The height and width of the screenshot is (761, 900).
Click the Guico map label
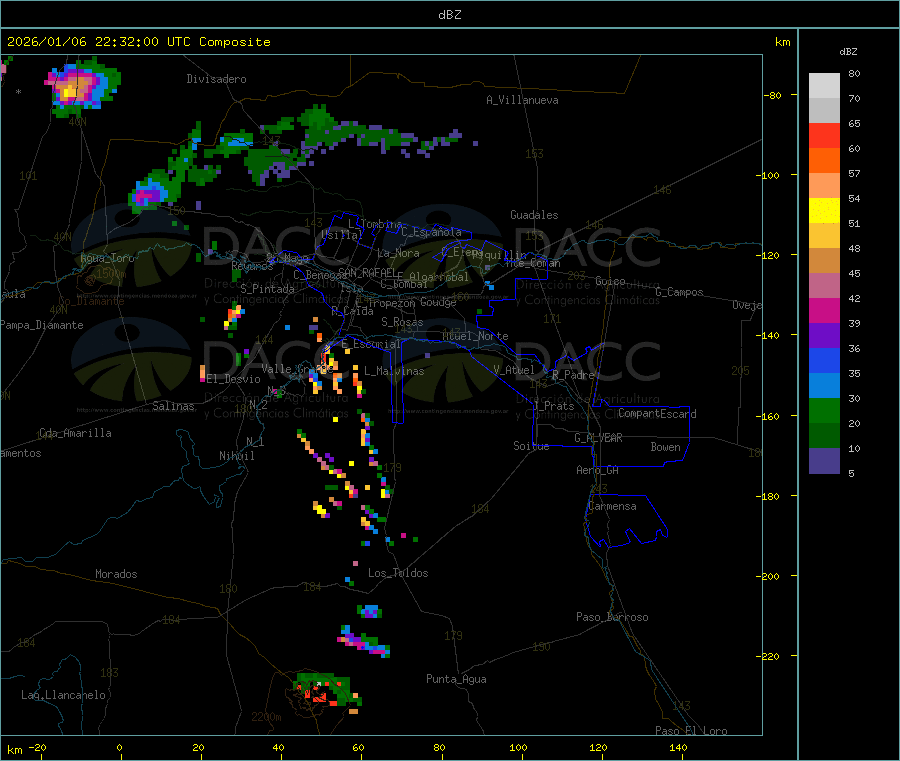610,281
